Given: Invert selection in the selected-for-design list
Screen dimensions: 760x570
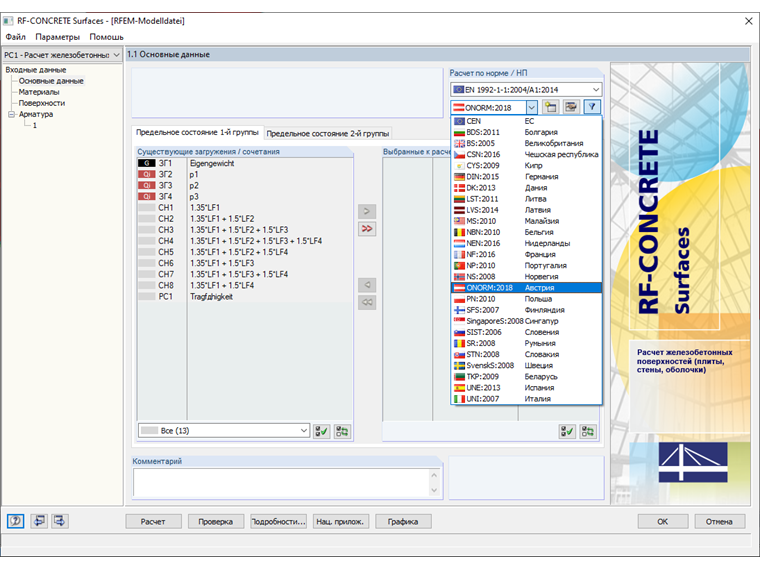Looking at the screenshot, I should [x=588, y=431].
